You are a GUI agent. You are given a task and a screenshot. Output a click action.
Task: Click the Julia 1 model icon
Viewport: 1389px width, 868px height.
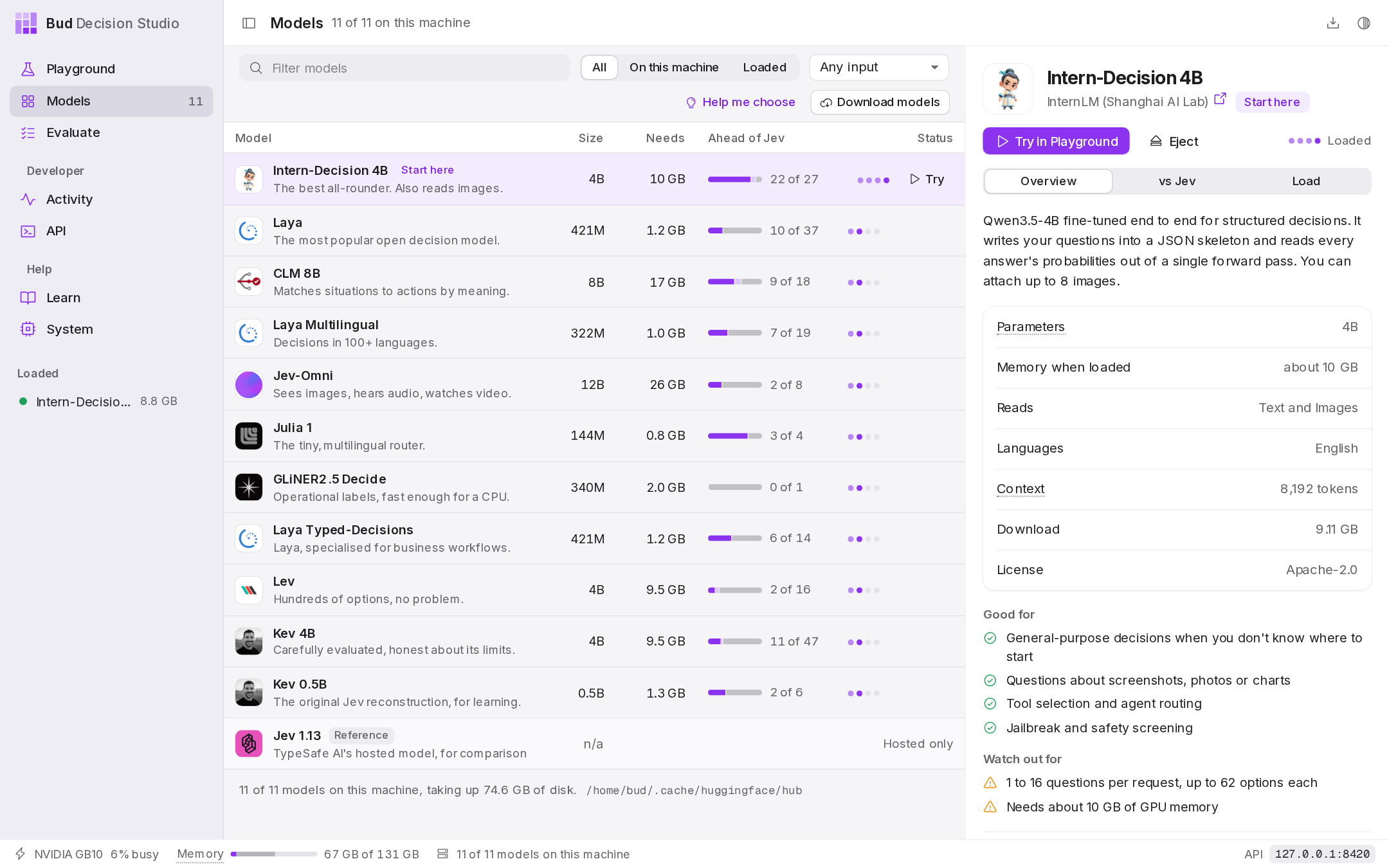point(249,436)
